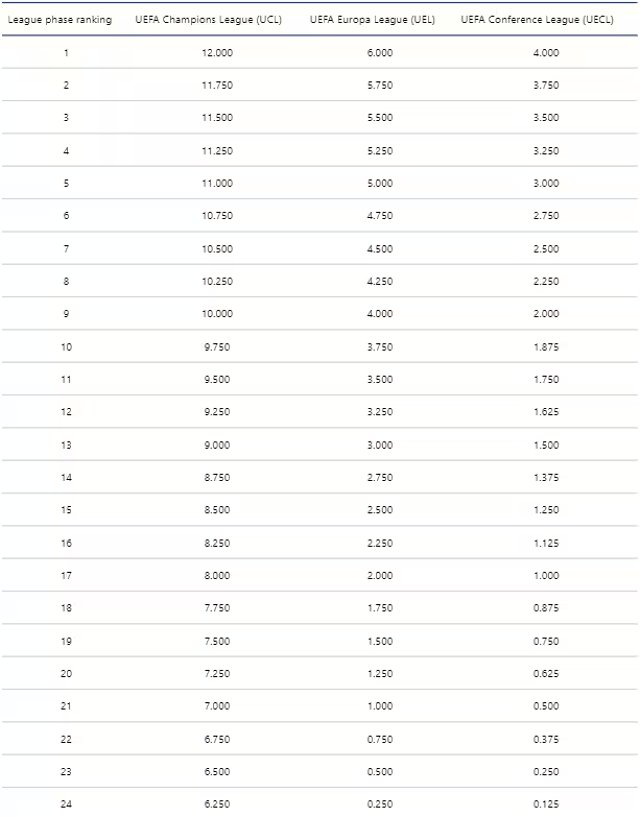Image resolution: width=640 pixels, height=817 pixels.
Task: Click the UCL value 6.250 in last row
Action: click(216, 804)
